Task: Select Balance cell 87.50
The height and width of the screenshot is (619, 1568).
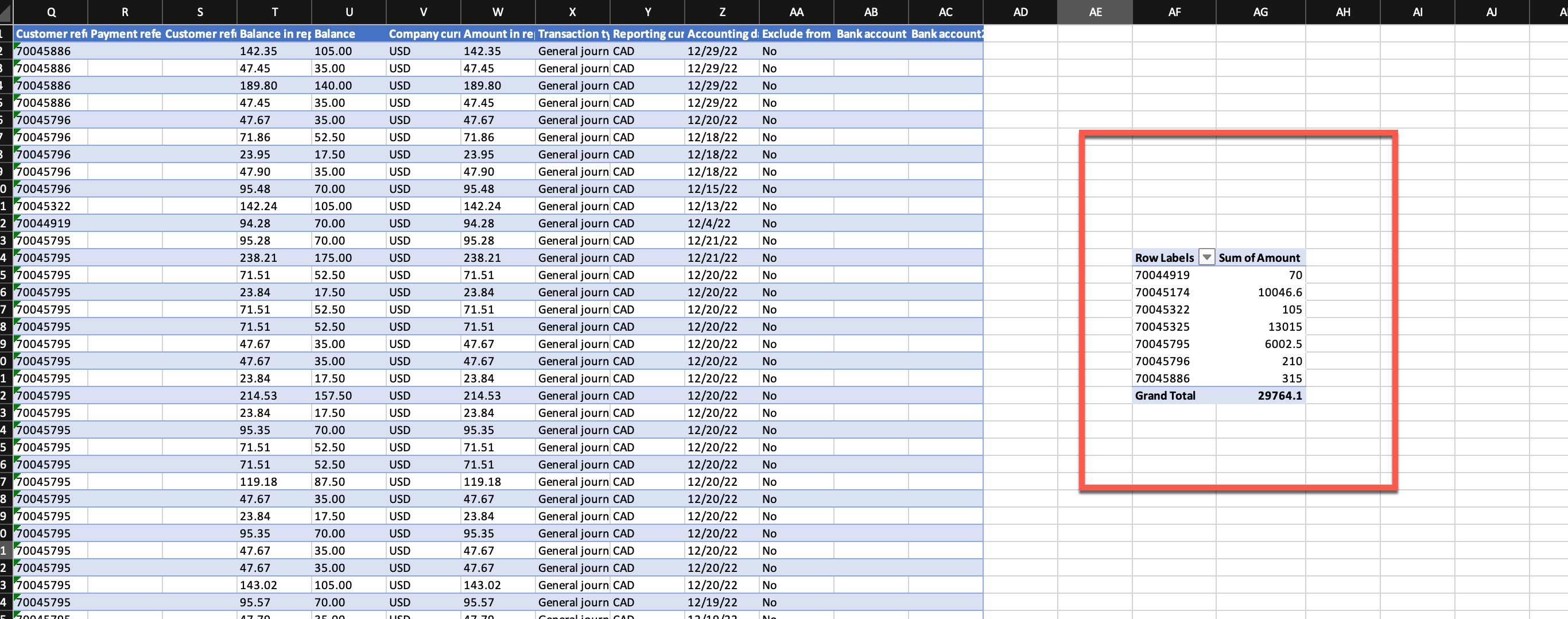Action: pyautogui.click(x=349, y=481)
